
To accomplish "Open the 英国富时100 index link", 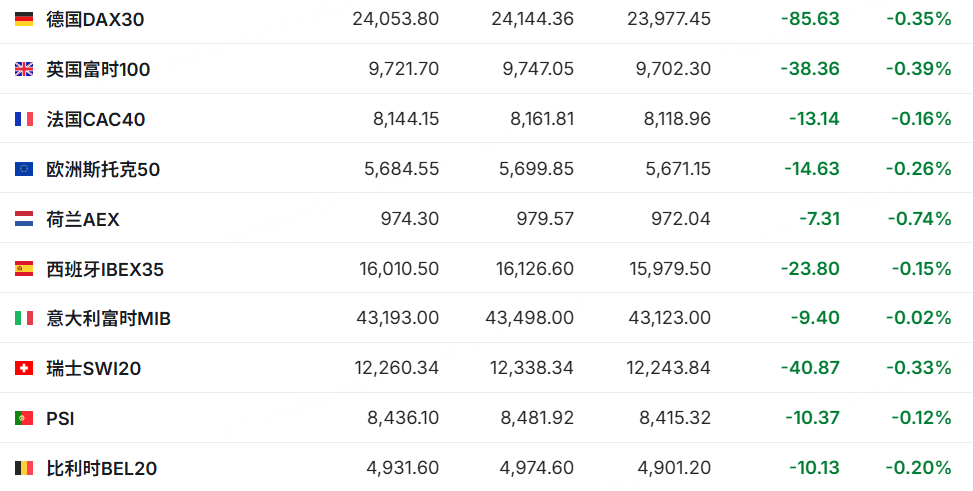I will click(x=98, y=69).
